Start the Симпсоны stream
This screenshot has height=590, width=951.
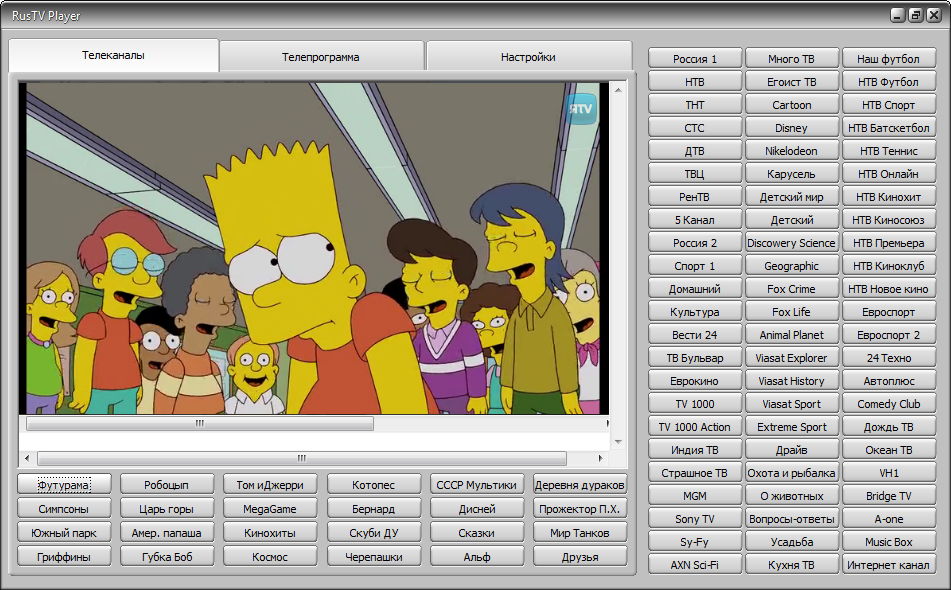coord(64,509)
